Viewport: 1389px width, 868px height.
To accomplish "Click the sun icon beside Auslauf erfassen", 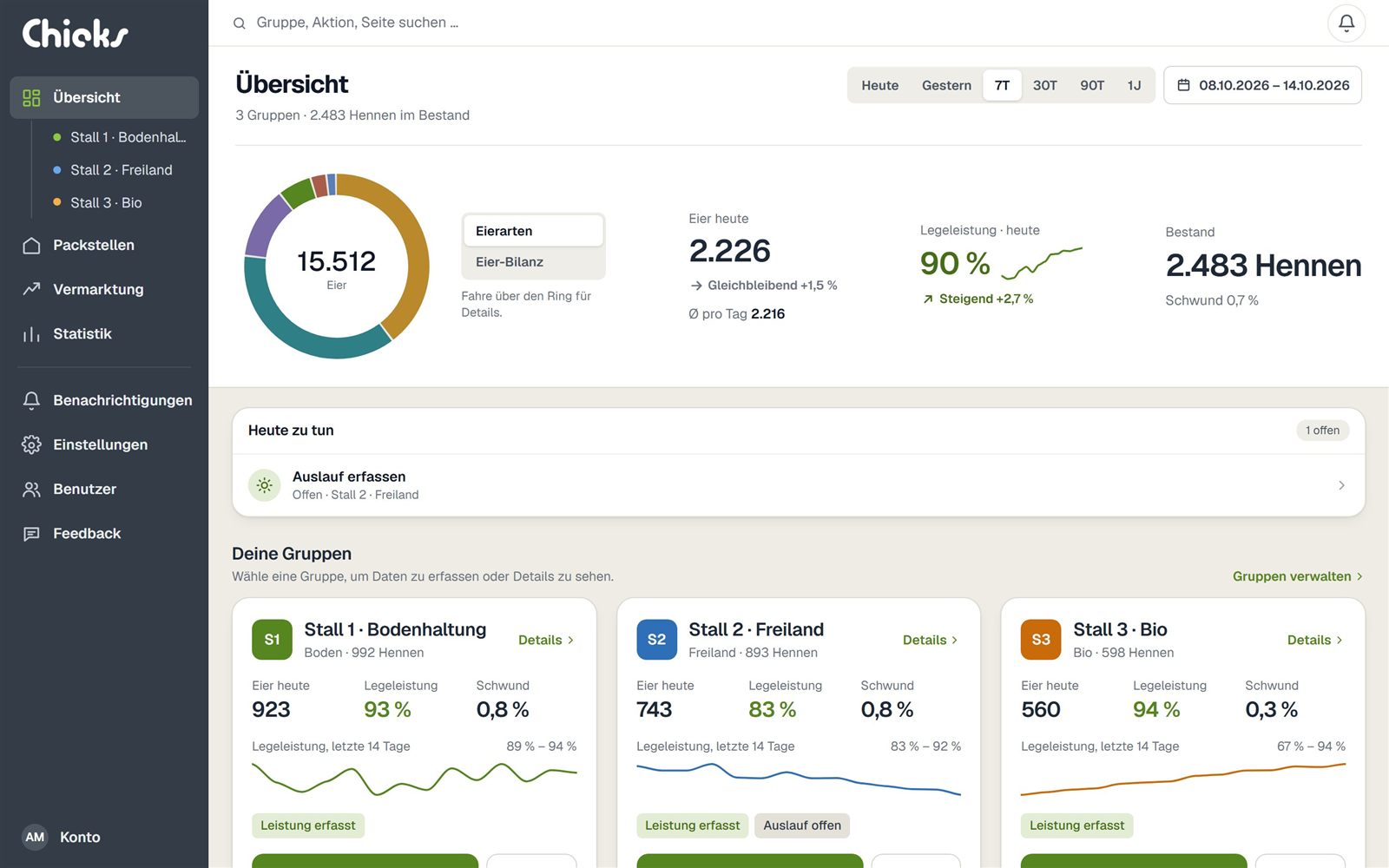I will coord(265,485).
